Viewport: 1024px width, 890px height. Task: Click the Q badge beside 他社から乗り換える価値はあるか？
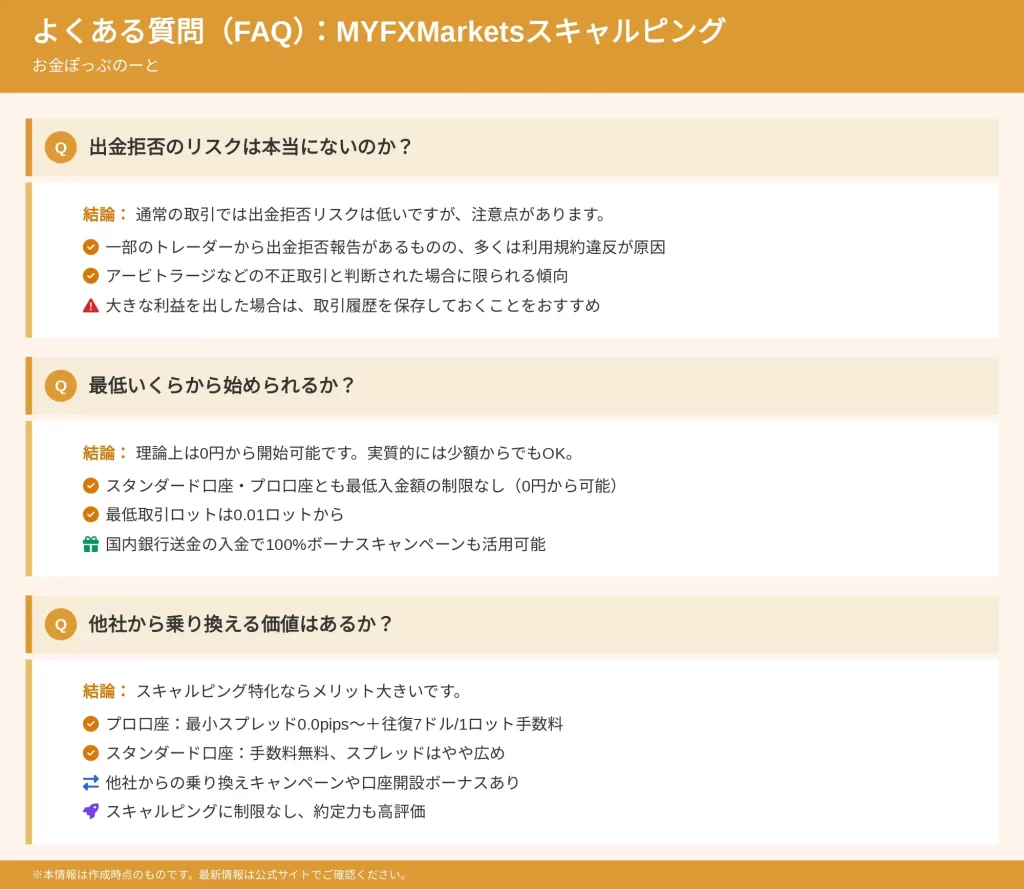click(61, 624)
